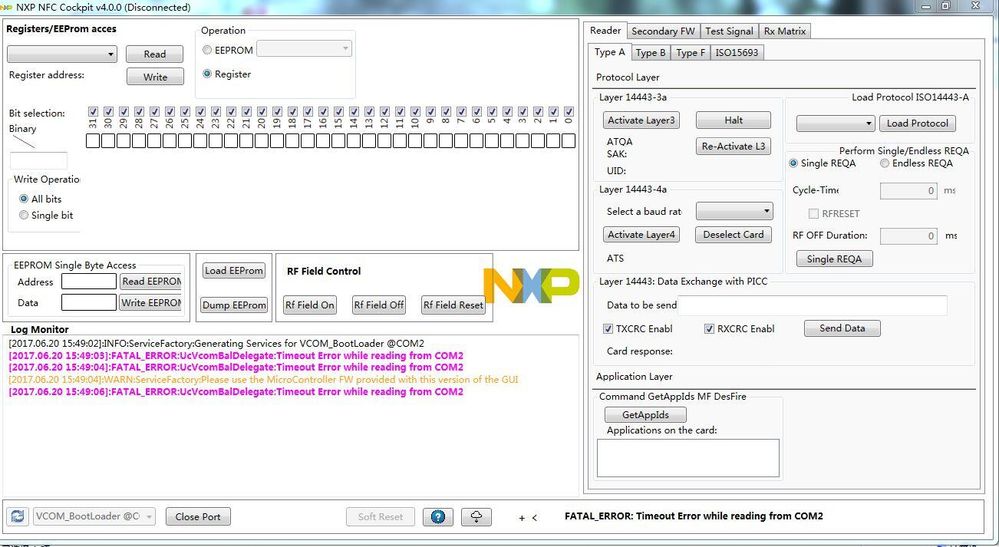
Task: Select the 15:49:06 FATAL_ERROR log line
Action: (236, 392)
